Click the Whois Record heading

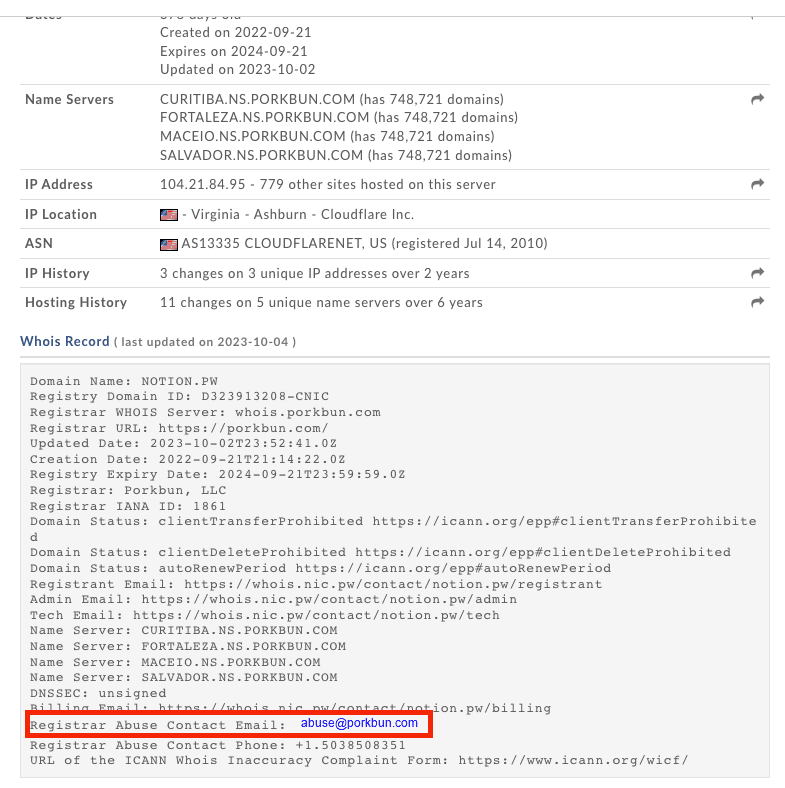click(64, 341)
